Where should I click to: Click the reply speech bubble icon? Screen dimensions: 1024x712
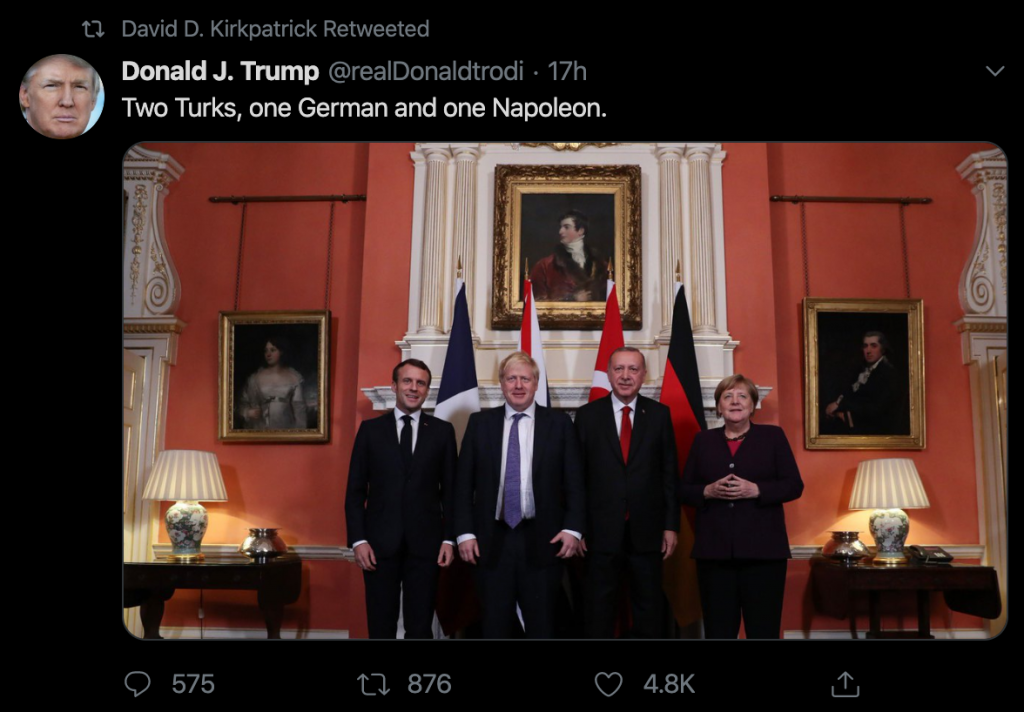[138, 684]
